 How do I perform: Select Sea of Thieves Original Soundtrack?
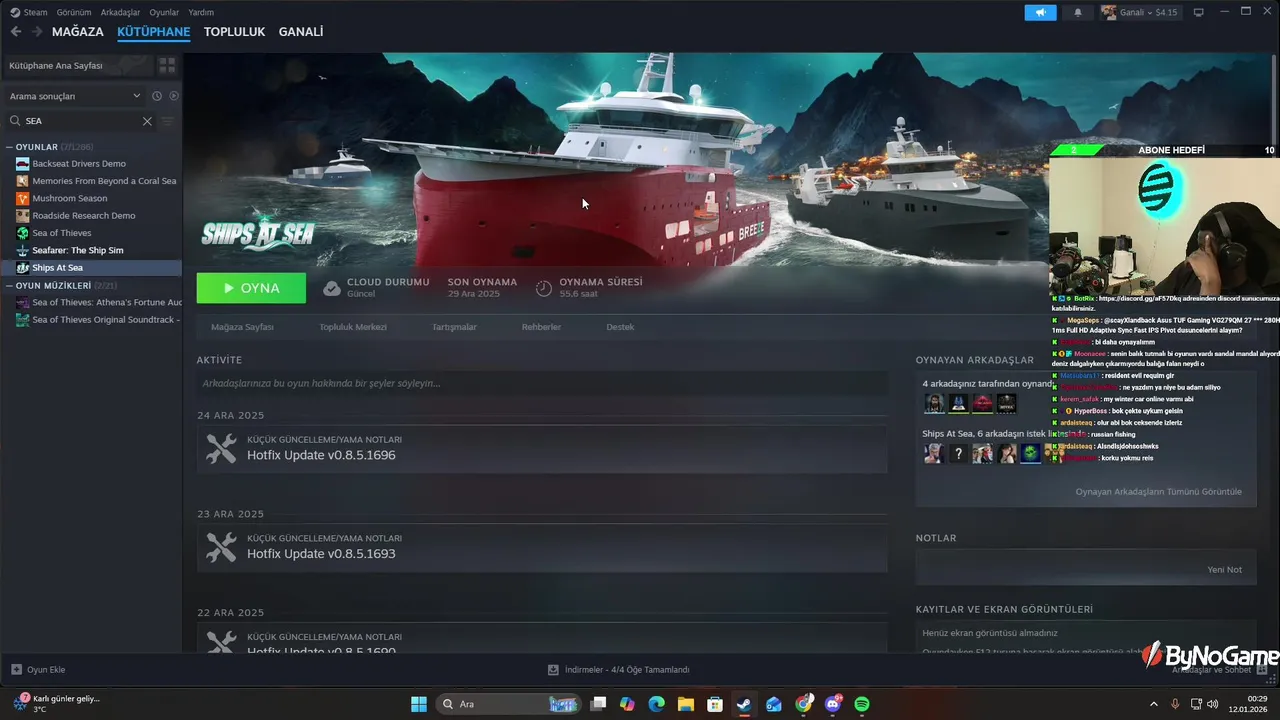[x=91, y=320]
